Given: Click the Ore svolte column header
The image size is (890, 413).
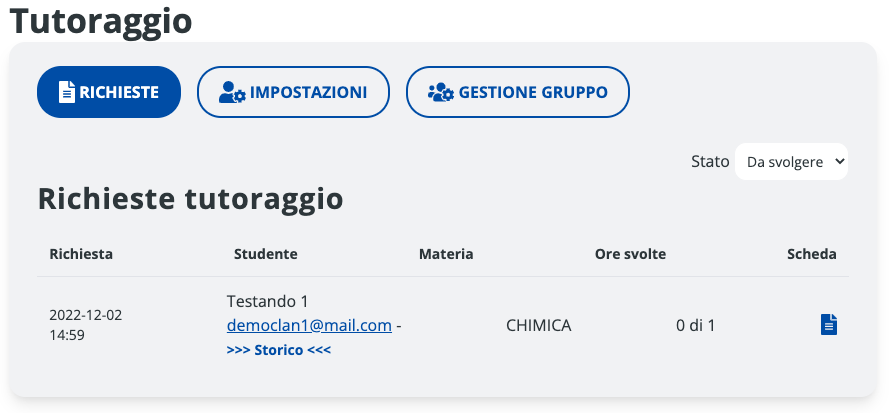Looking at the screenshot, I should tap(630, 254).
